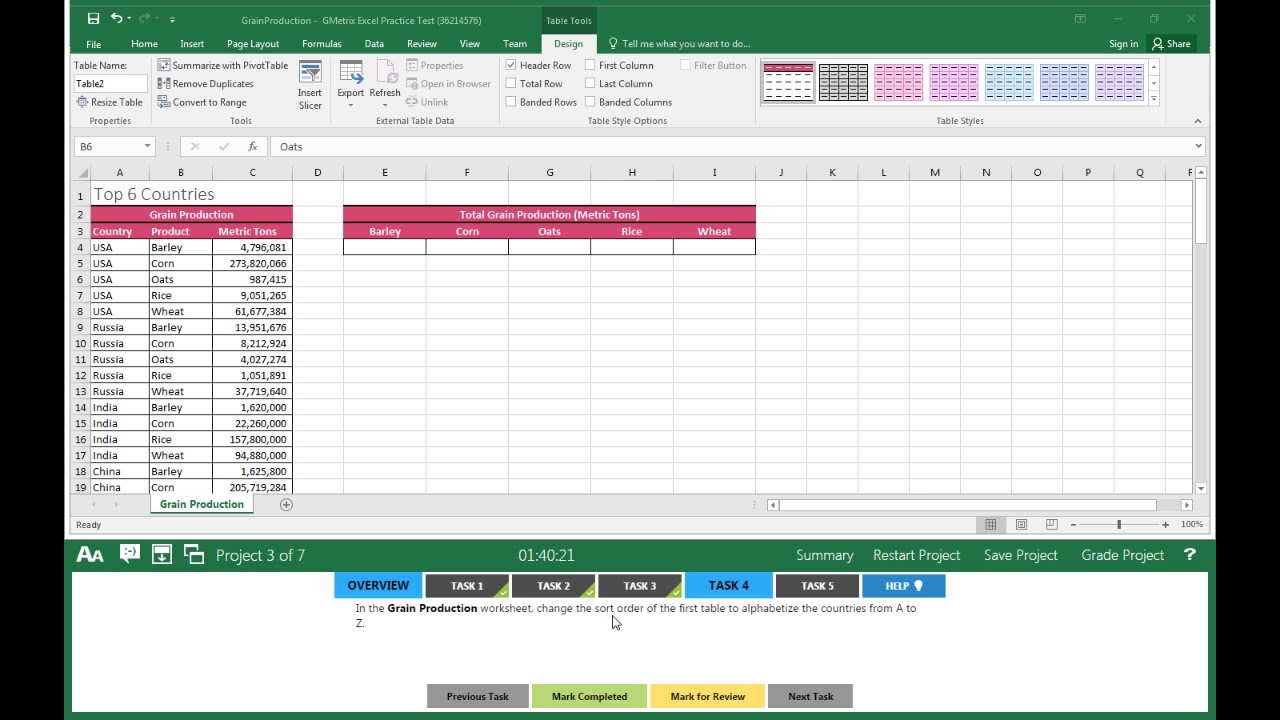This screenshot has height=720, width=1280.
Task: Select the pink dashed table style swatch
Action: tap(899, 82)
